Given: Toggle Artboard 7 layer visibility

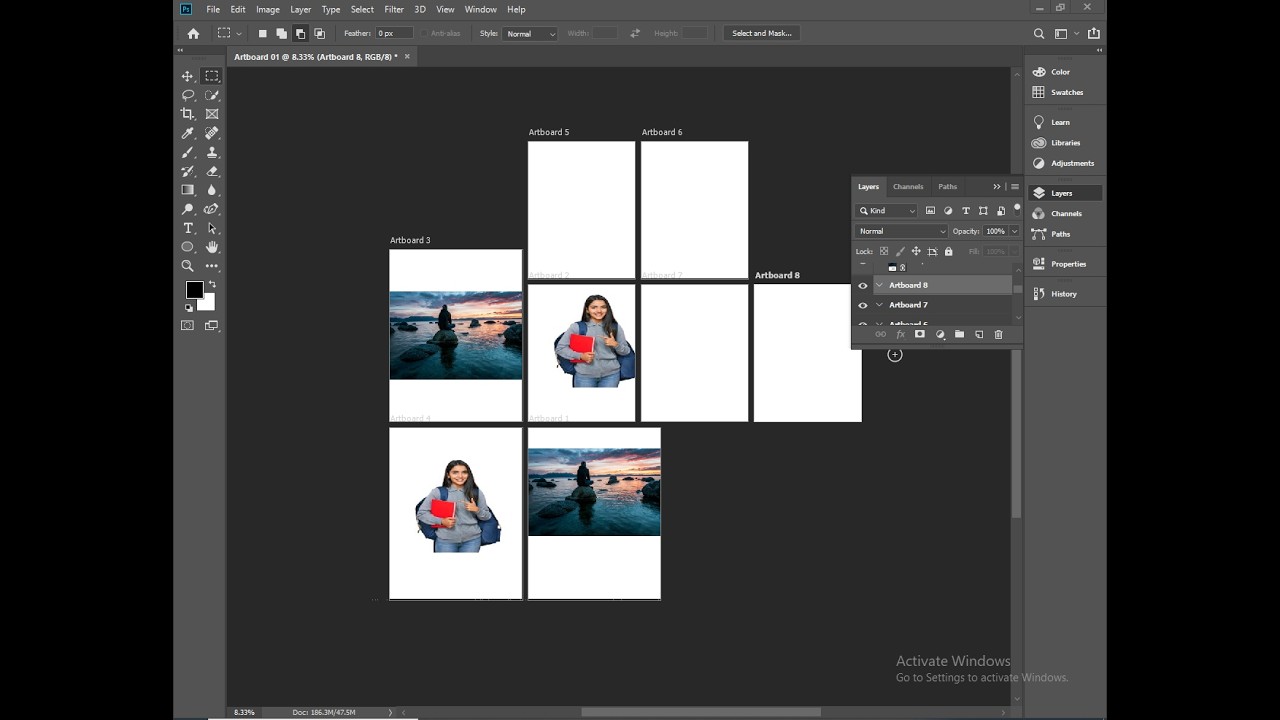Looking at the screenshot, I should point(863,305).
